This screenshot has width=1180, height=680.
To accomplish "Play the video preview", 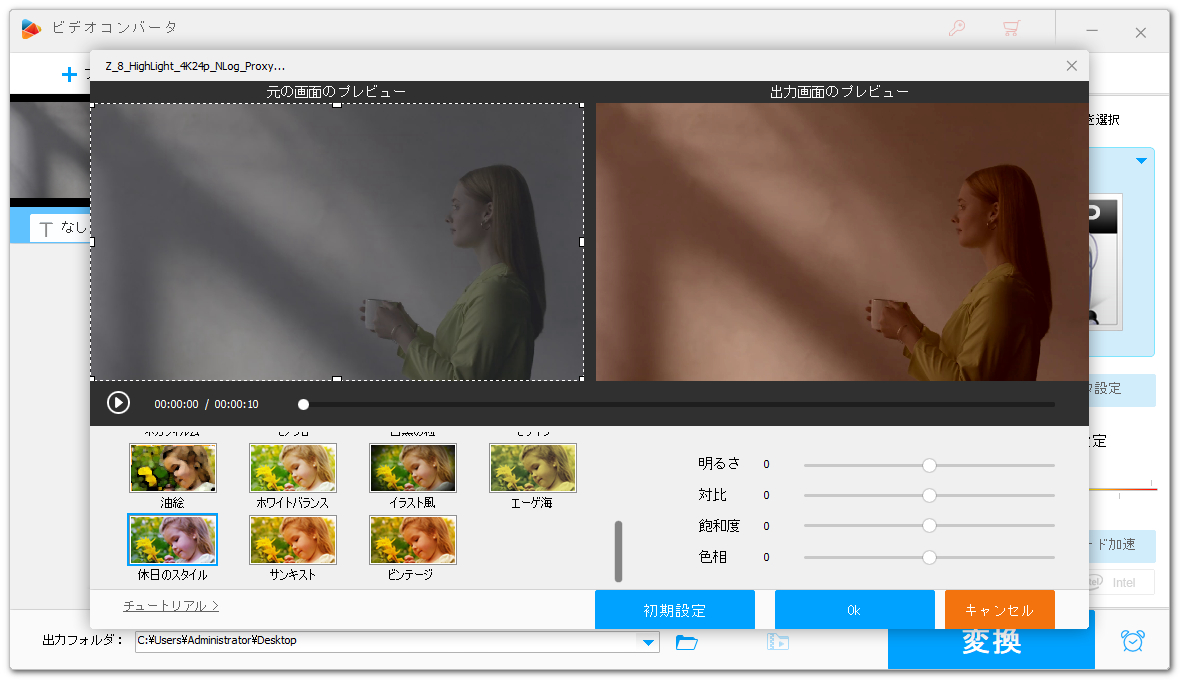I will 118,403.
